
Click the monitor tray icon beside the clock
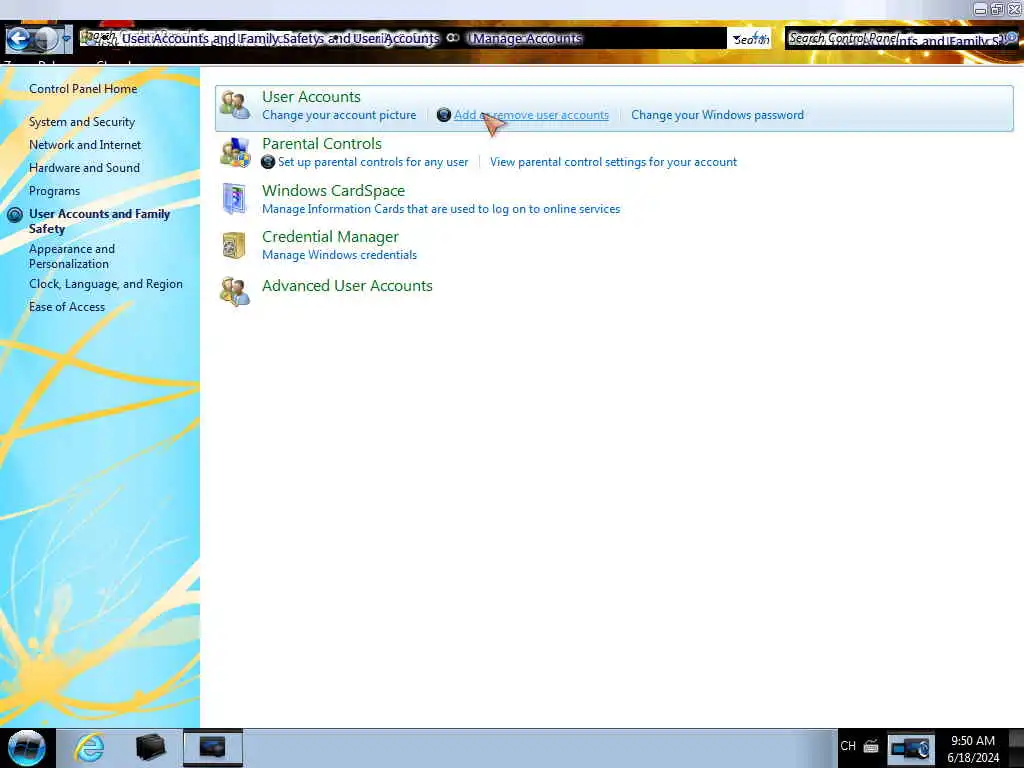pyautogui.click(x=911, y=748)
